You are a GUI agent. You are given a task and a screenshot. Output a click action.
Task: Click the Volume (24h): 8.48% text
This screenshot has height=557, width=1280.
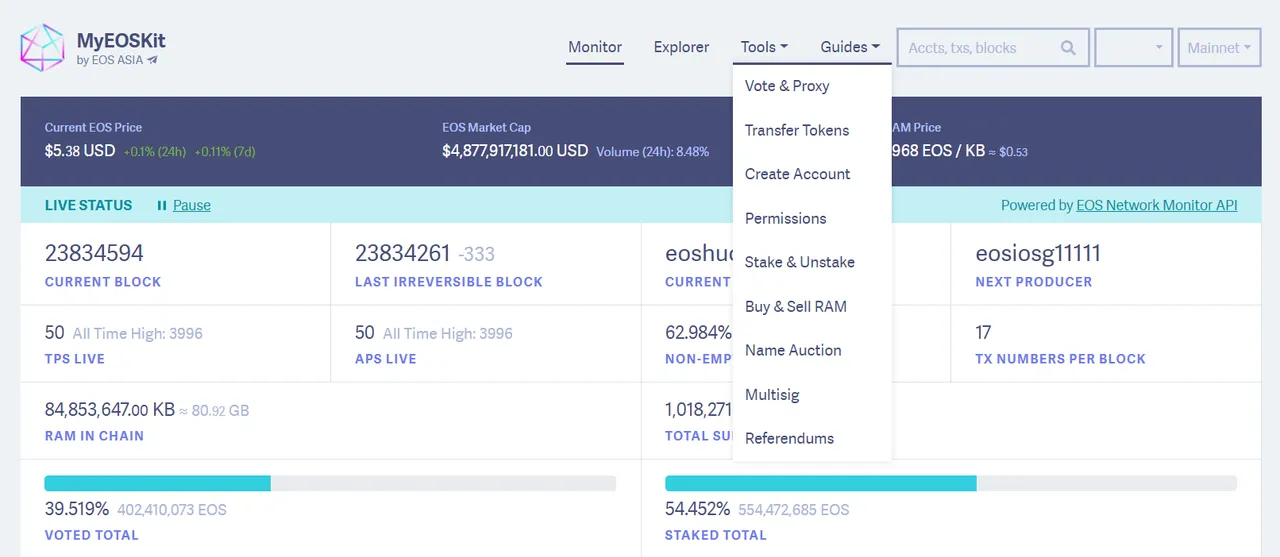tap(653, 152)
